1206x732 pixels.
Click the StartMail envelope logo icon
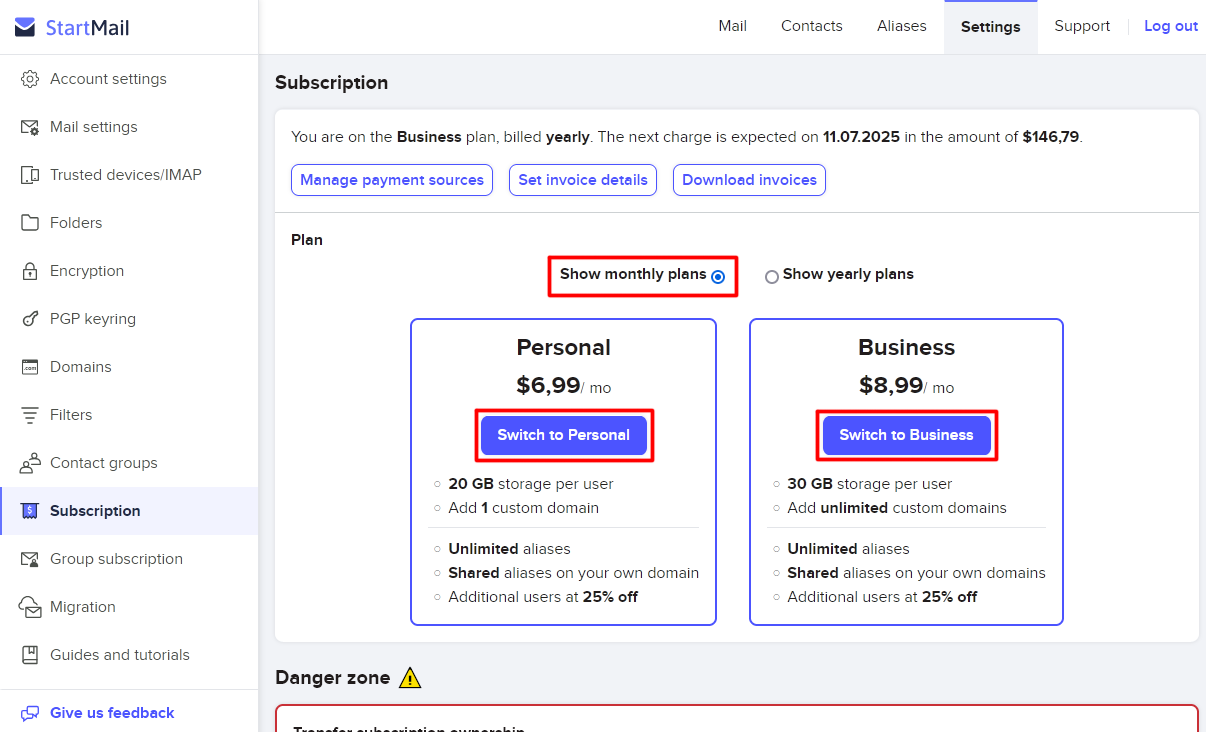25,27
